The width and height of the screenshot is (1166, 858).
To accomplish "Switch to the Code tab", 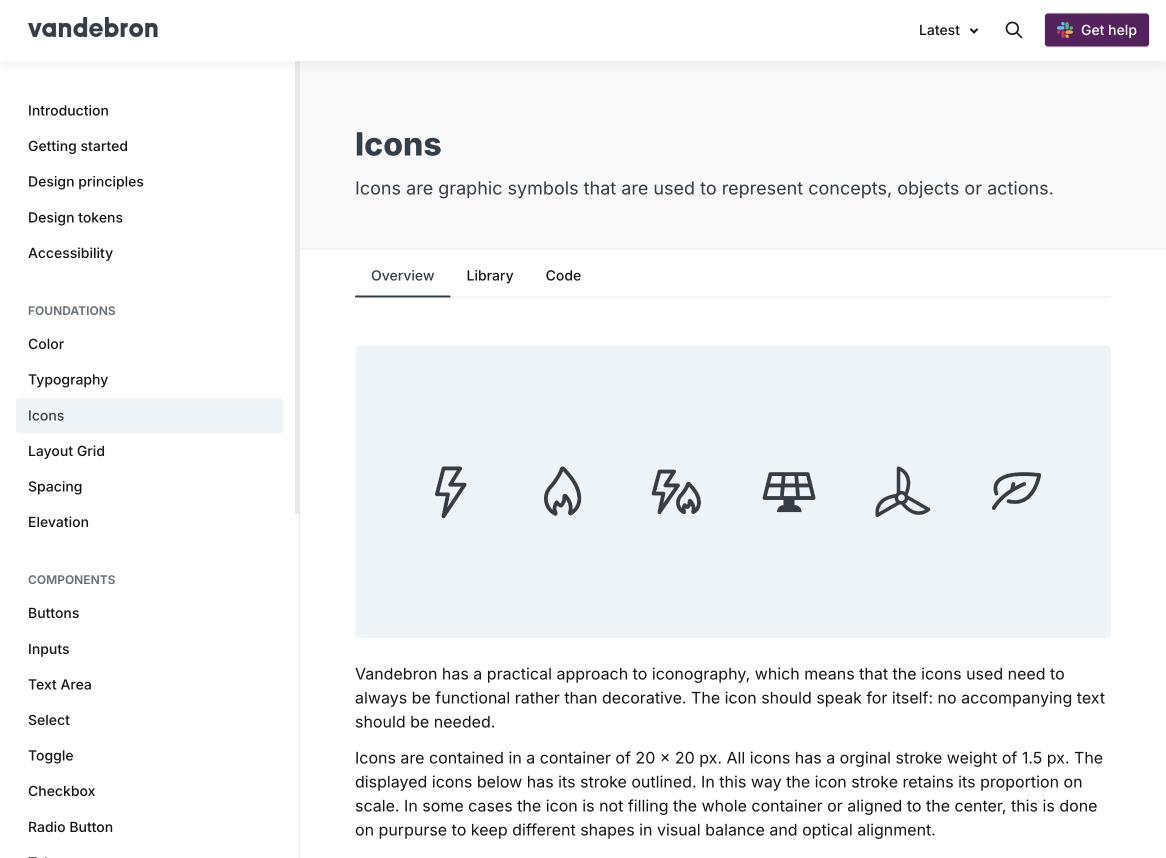I will tap(563, 276).
